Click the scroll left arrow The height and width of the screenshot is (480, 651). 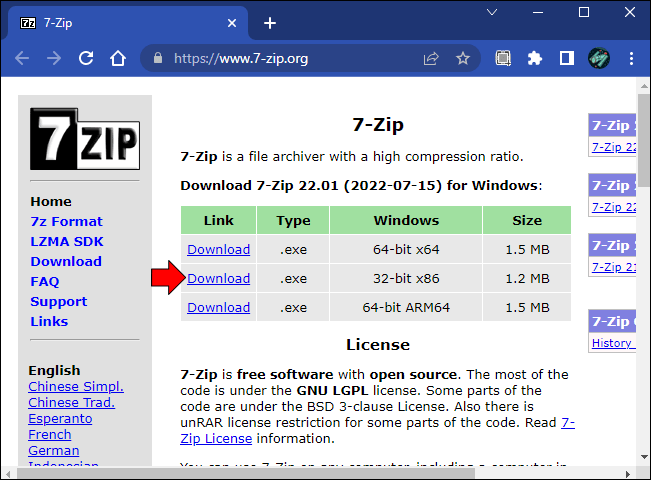[x=7, y=474]
